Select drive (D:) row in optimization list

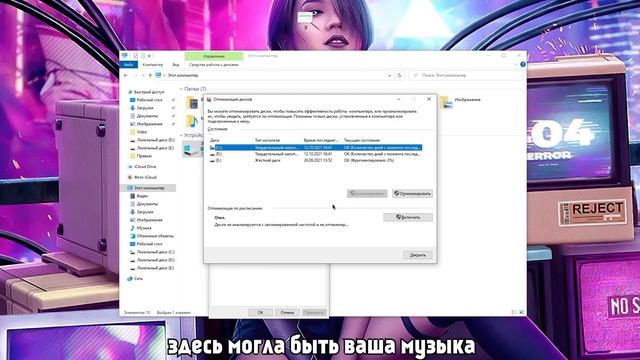pyautogui.click(x=316, y=154)
